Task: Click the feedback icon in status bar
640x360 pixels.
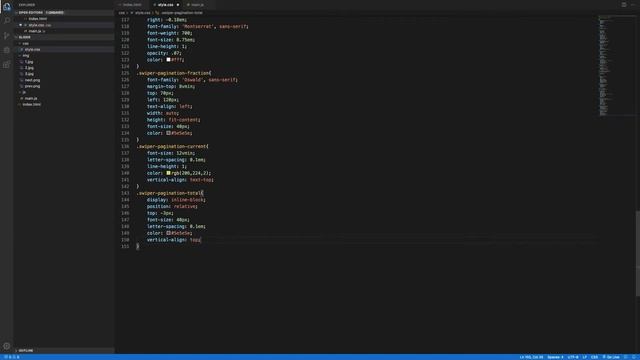Action: 626,357
